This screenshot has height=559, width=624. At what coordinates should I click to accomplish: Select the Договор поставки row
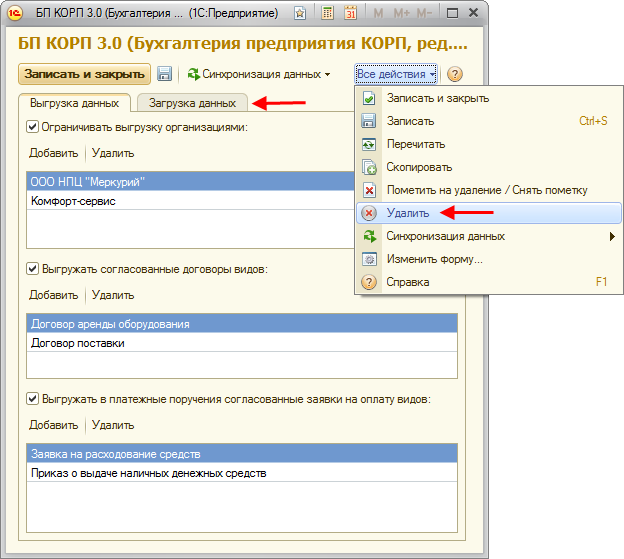(242, 343)
